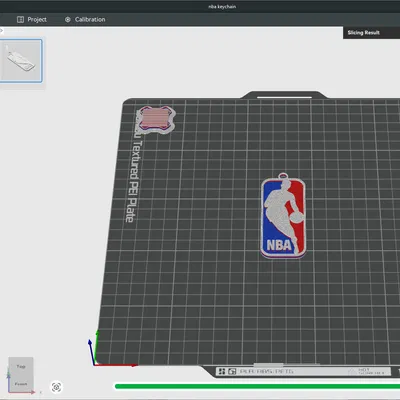Click the Front face of view cube
The height and width of the screenshot is (400, 400).
21,384
